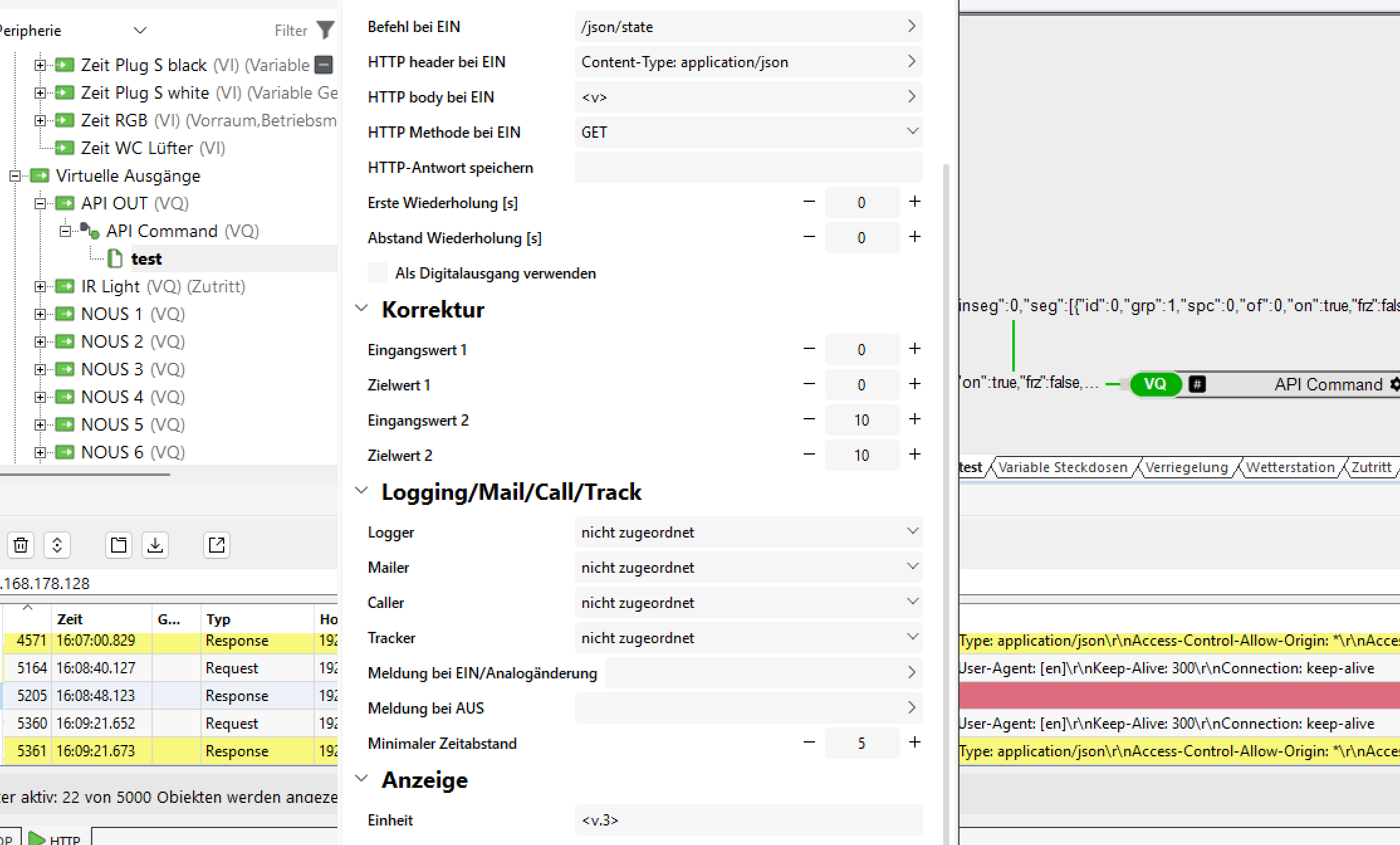Open the folder icon in the monitor toolbar
Screen dimensions: 1400x845
[119, 545]
